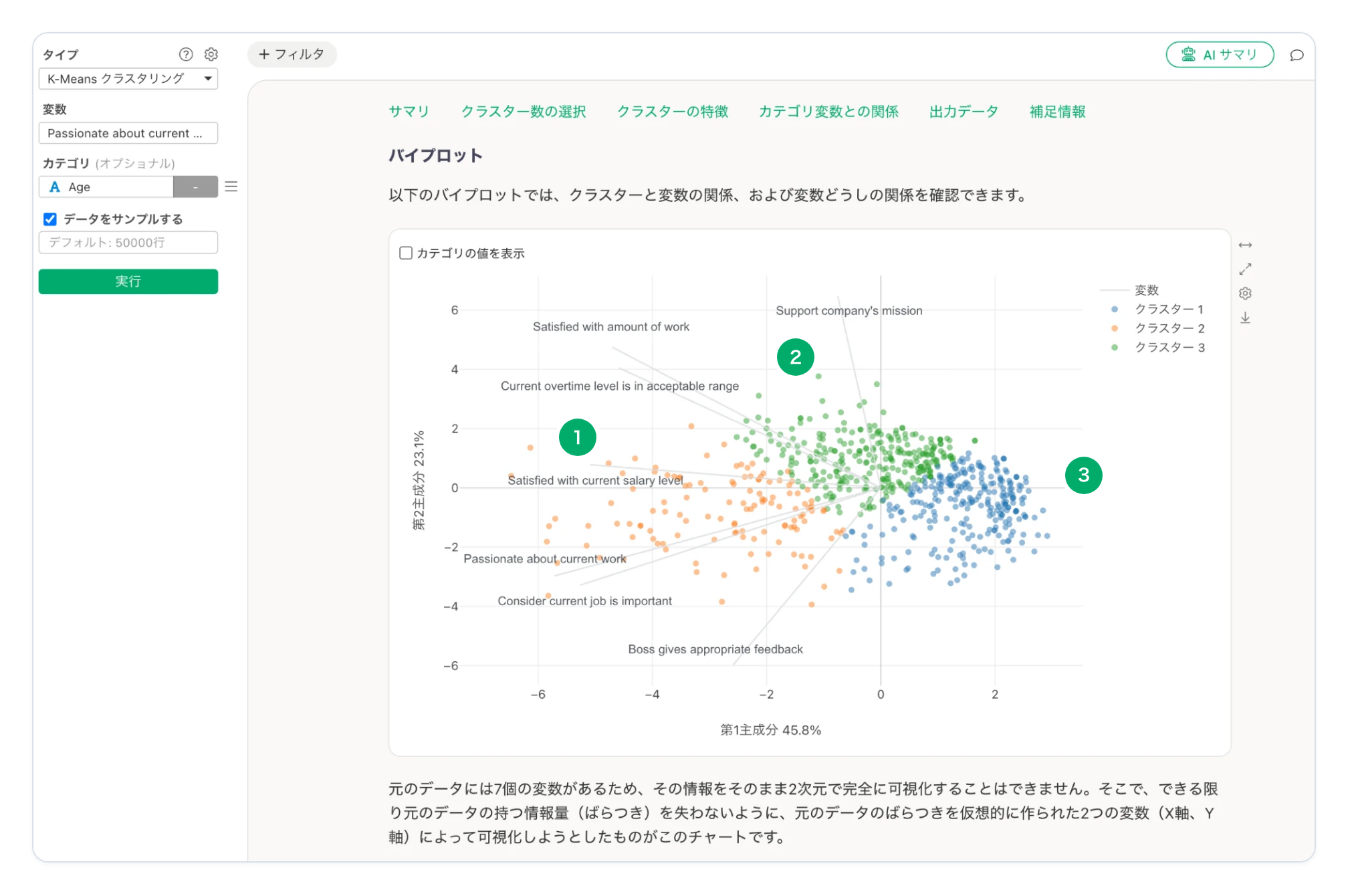This screenshot has height=896, width=1348.
Task: Switch to the 出力データ tab
Action: coord(964,112)
